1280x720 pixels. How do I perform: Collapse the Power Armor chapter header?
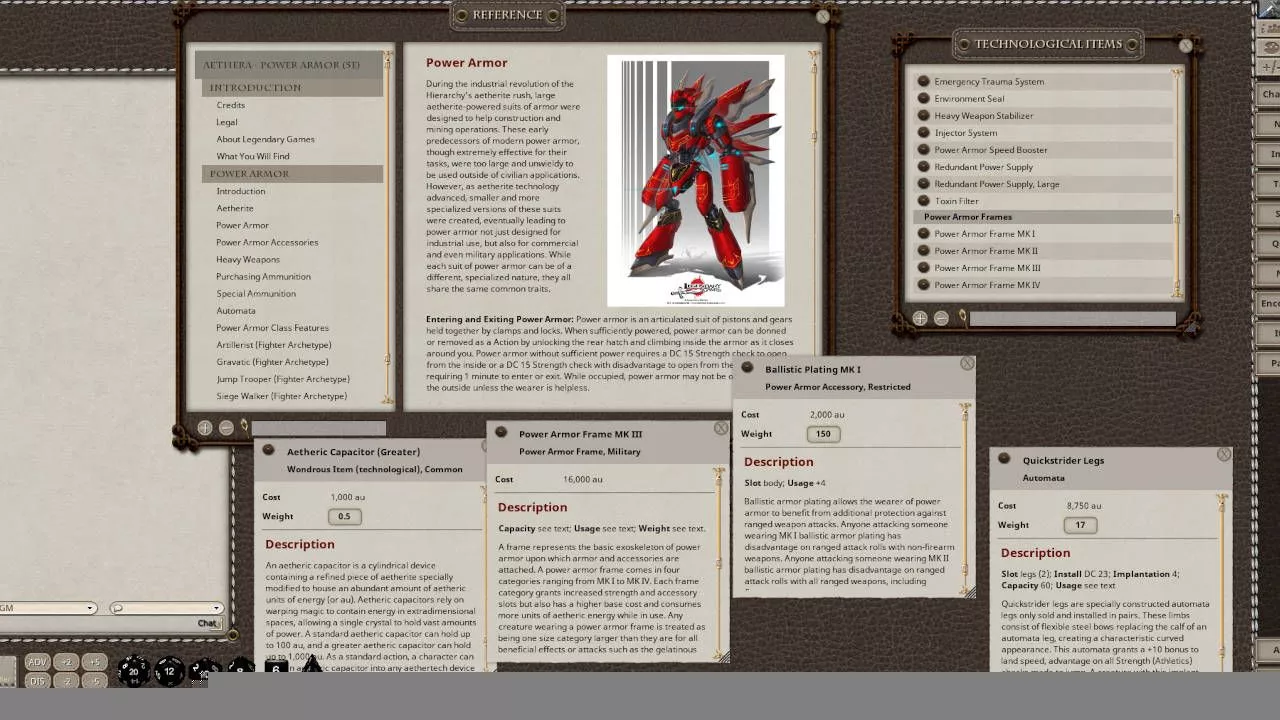292,174
